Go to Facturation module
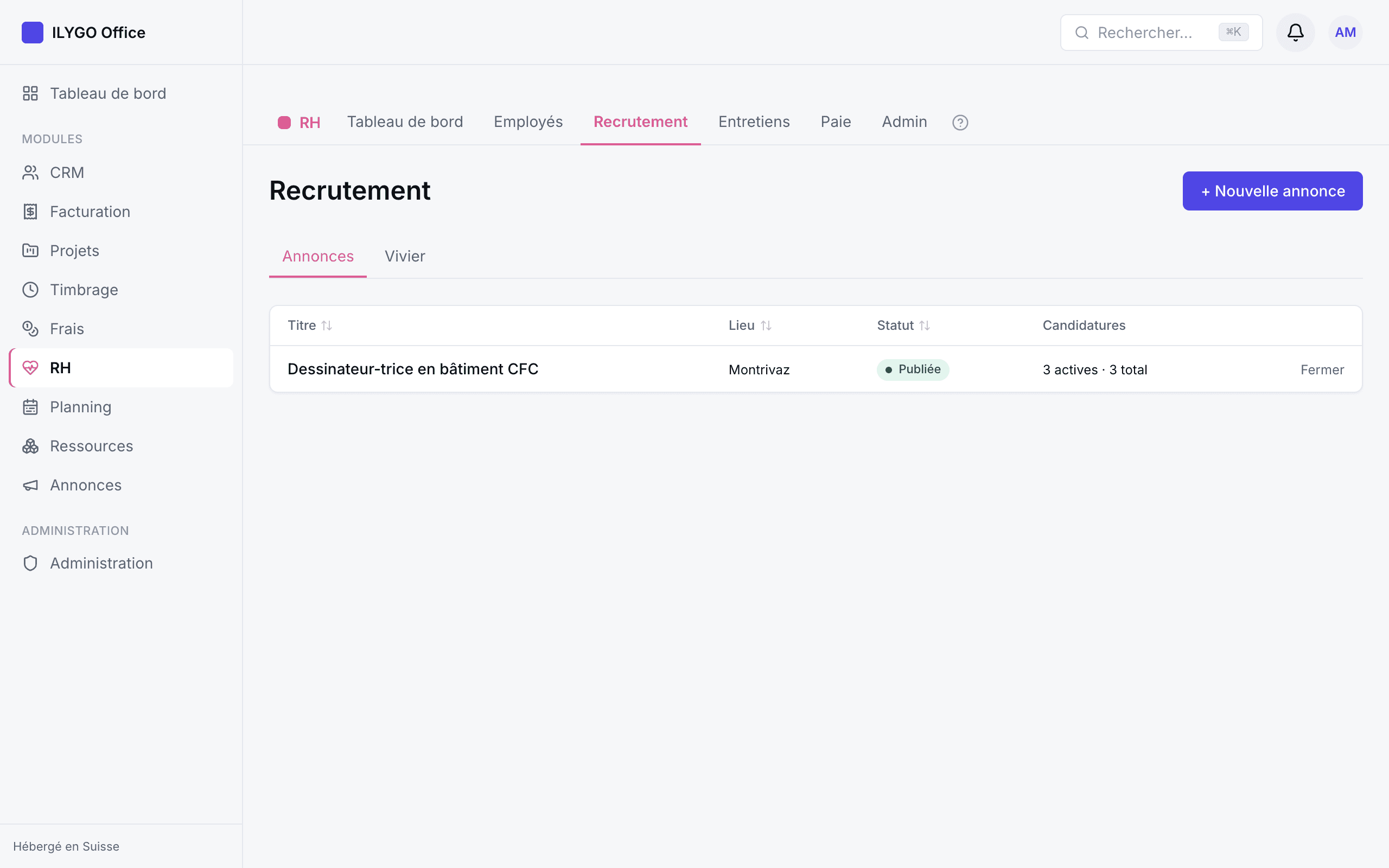Screen dimensions: 1389x868 tap(121, 212)
